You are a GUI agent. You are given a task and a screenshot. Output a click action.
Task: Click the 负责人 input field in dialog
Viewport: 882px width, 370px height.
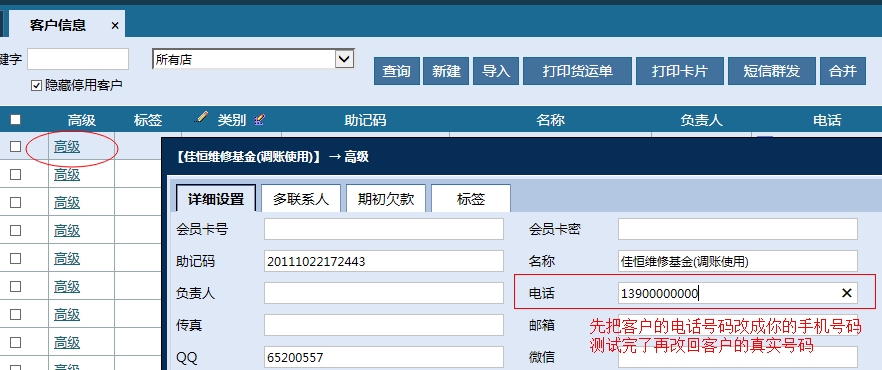pyautogui.click(x=384, y=293)
